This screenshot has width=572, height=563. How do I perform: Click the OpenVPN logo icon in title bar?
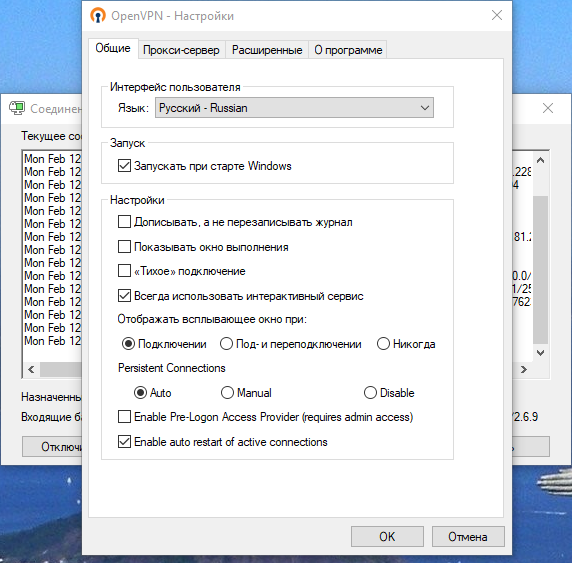click(x=98, y=16)
